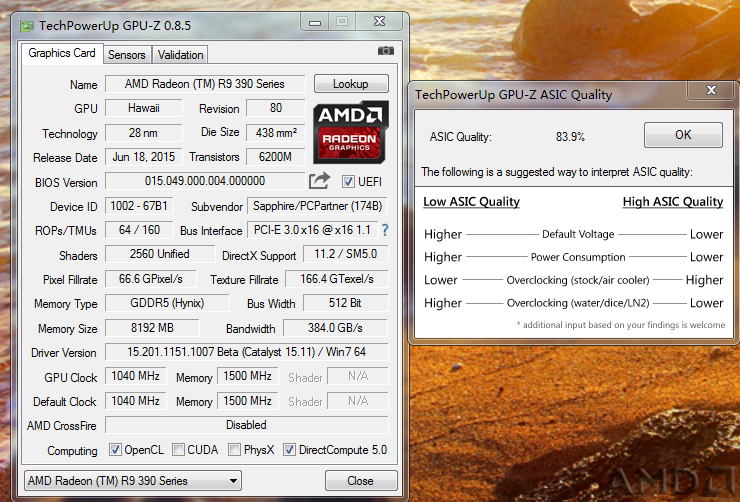
Task: Click the Bus Interface field PCI-E 3.0
Action: [x=312, y=230]
